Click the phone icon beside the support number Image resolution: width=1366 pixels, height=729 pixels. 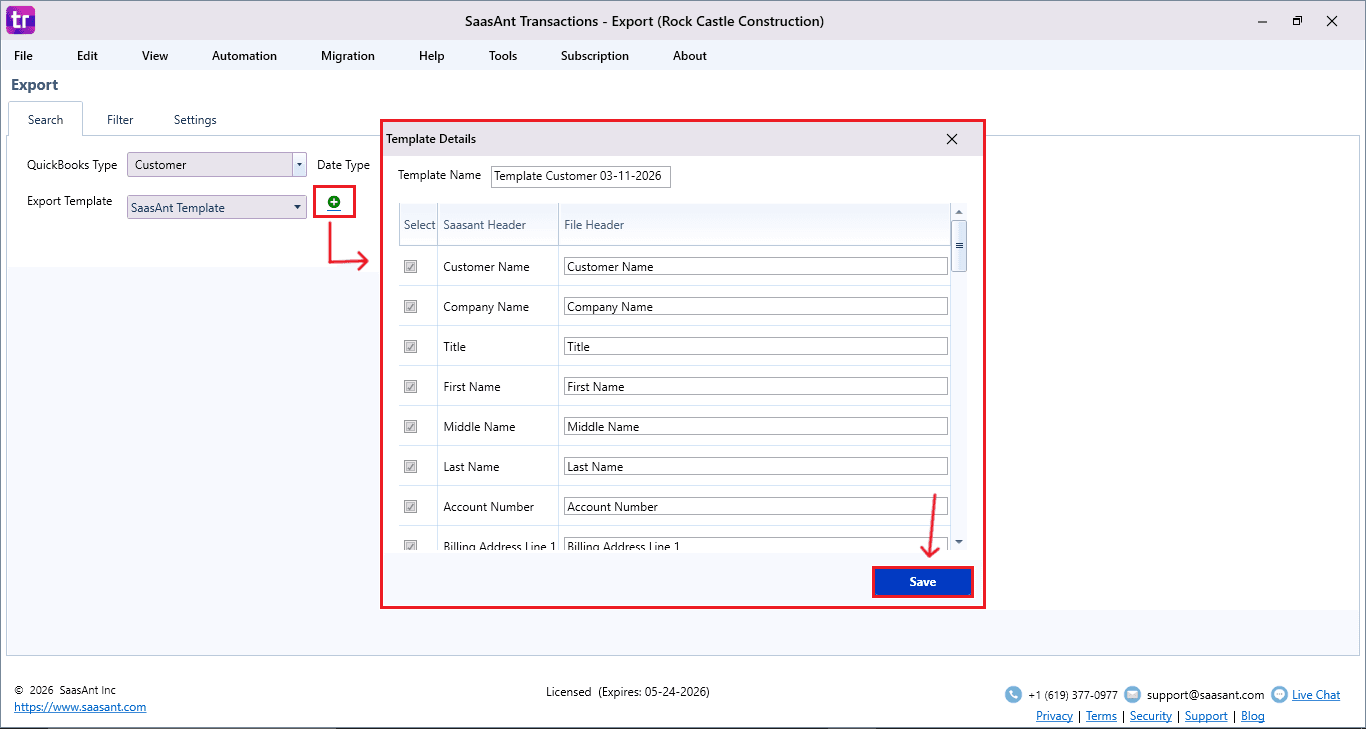[x=1013, y=694]
